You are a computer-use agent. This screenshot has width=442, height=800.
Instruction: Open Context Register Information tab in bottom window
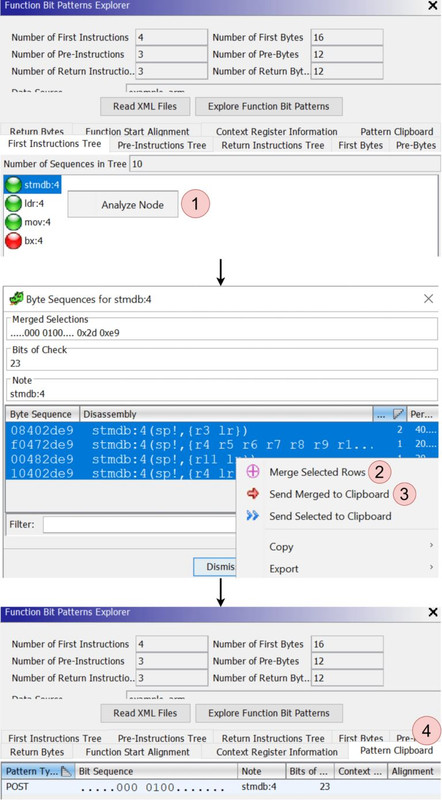pyautogui.click(x=277, y=752)
